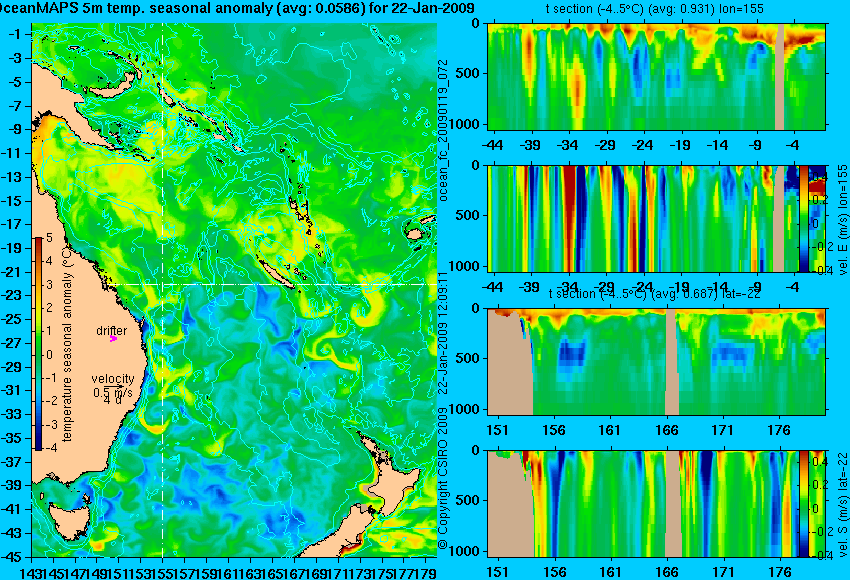Click the vel. S velocity color bar
This screenshot has height=580, width=850.
804,504
